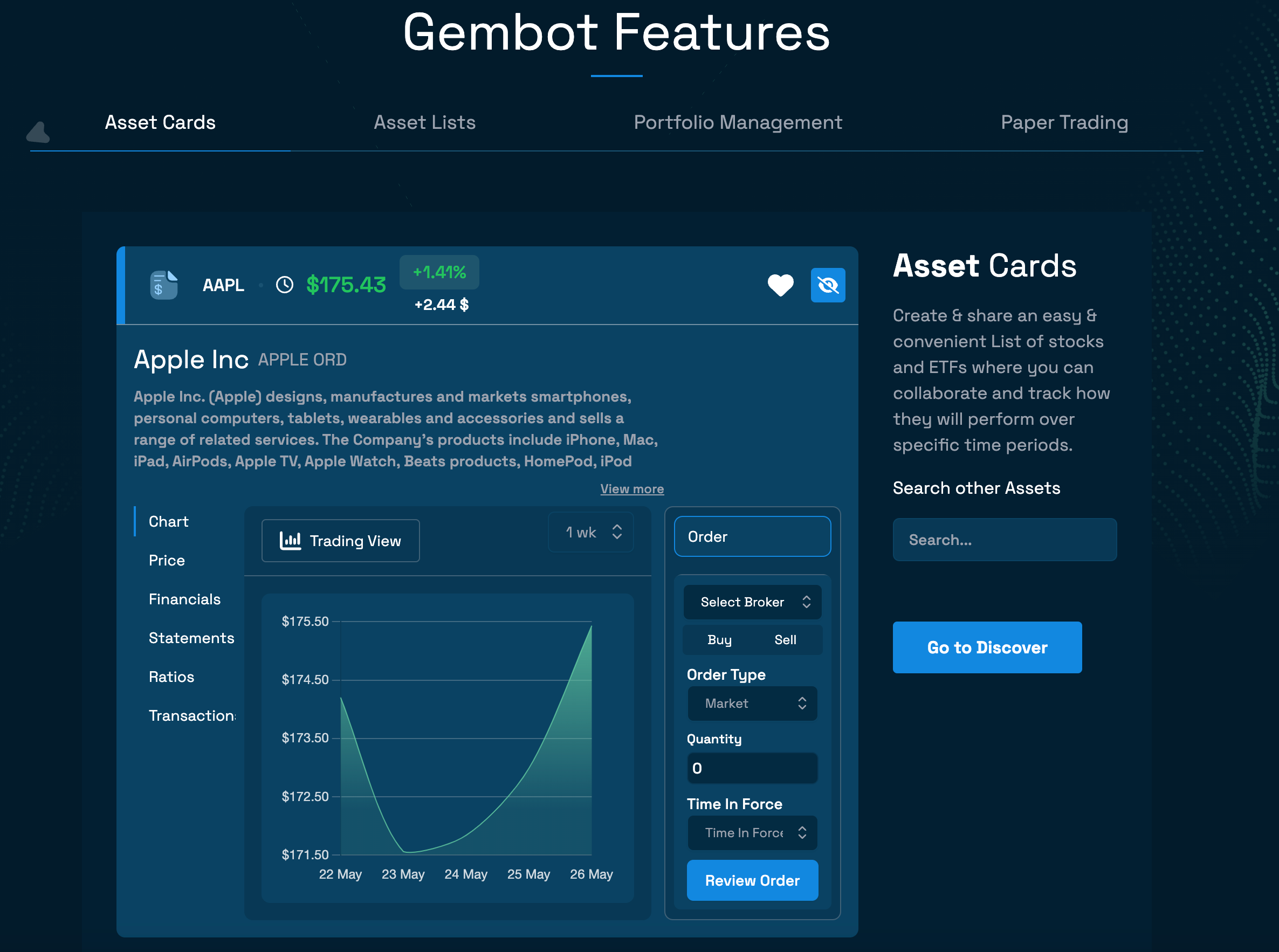
Task: Open the Time In Force dropdown
Action: point(752,833)
